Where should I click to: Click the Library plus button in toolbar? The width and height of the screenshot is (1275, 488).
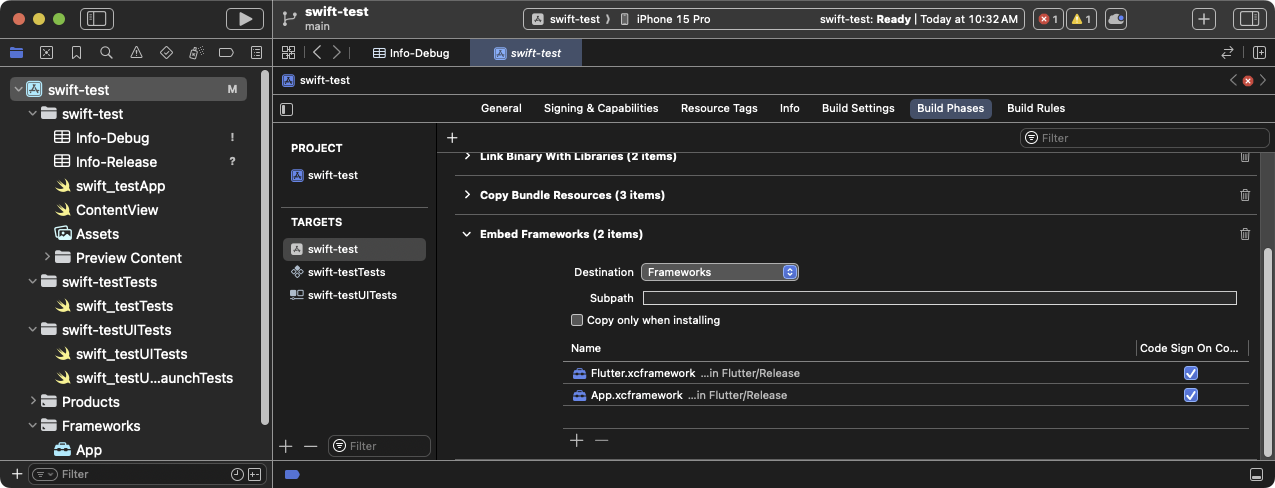tap(1204, 19)
